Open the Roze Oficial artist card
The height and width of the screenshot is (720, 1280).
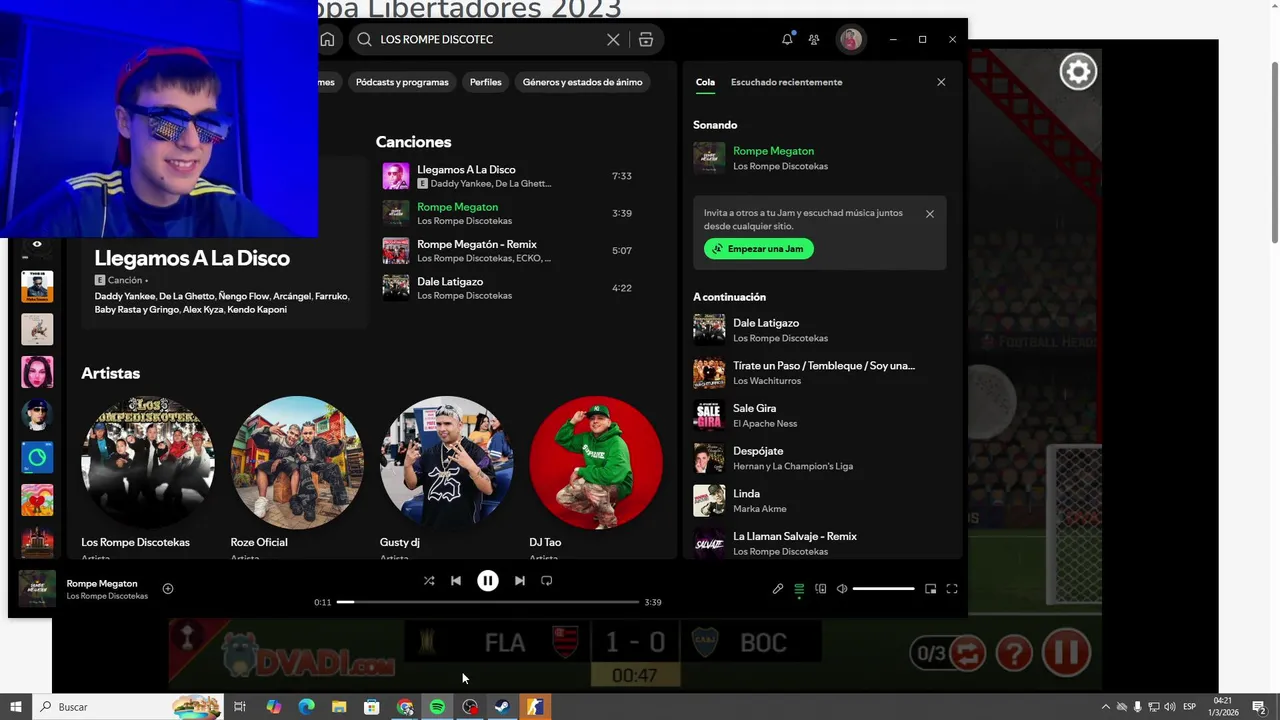(297, 475)
